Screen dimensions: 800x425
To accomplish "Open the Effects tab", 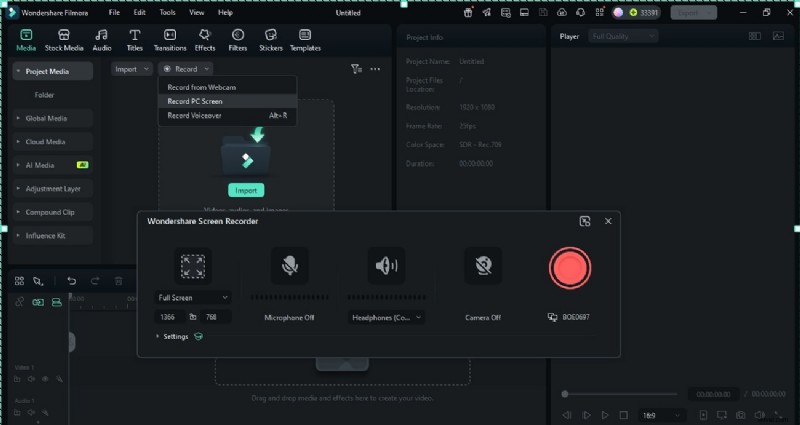I will (205, 40).
